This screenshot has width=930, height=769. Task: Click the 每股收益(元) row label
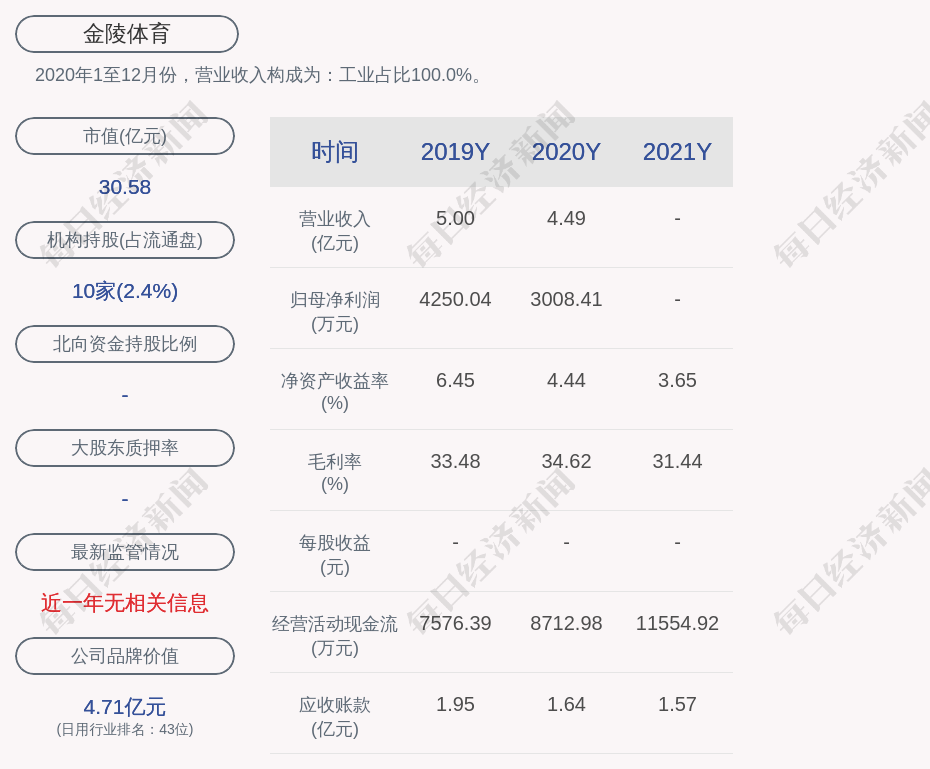coord(335,555)
